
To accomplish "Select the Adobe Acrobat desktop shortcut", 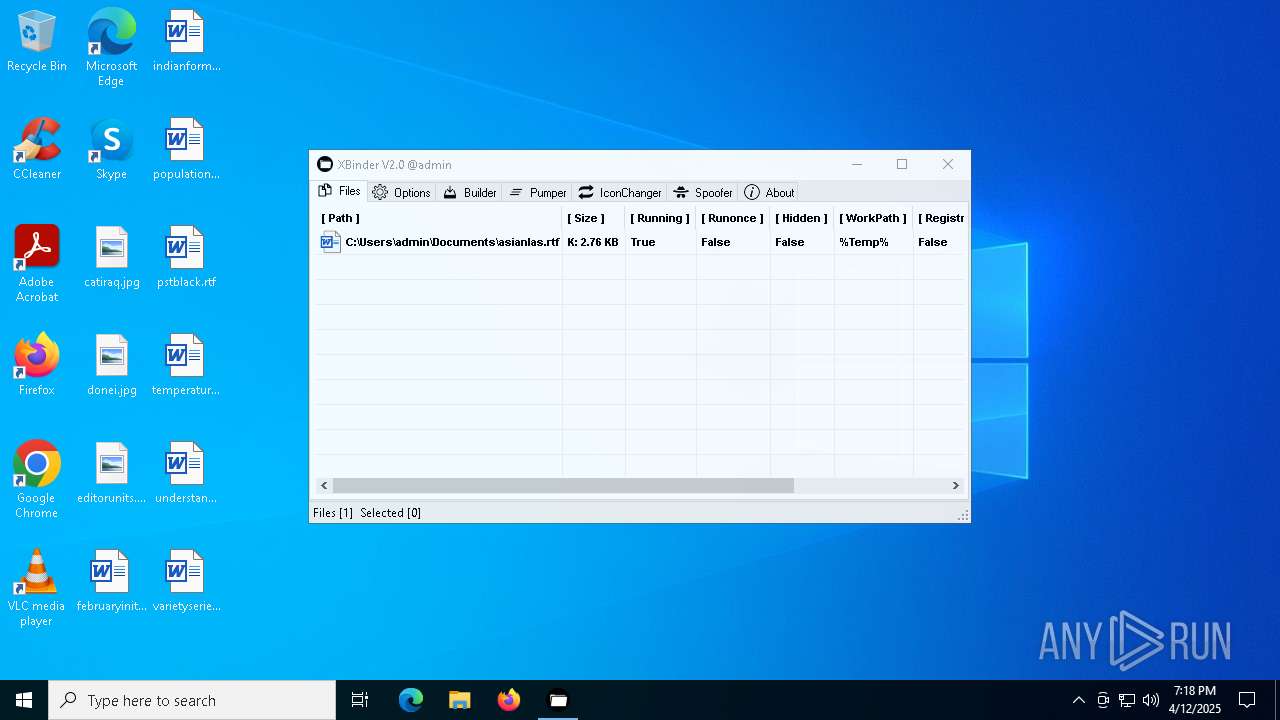I will (37, 264).
